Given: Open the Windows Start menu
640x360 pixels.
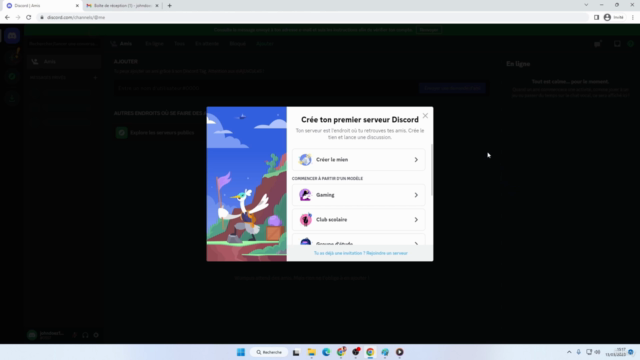Looking at the screenshot, I should [241, 352].
